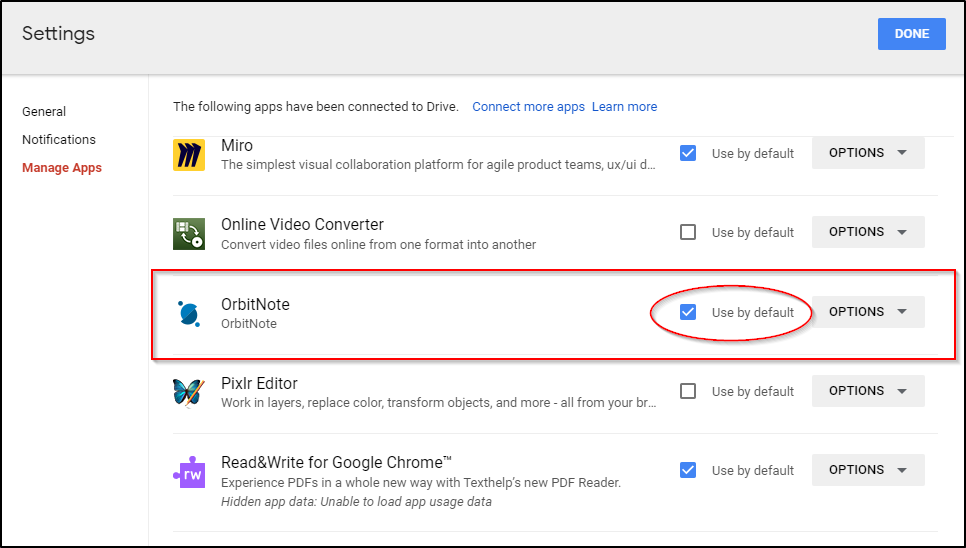Screen dimensions: 966x548
Task: Open Read&Write Options dropdown
Action: [867, 470]
